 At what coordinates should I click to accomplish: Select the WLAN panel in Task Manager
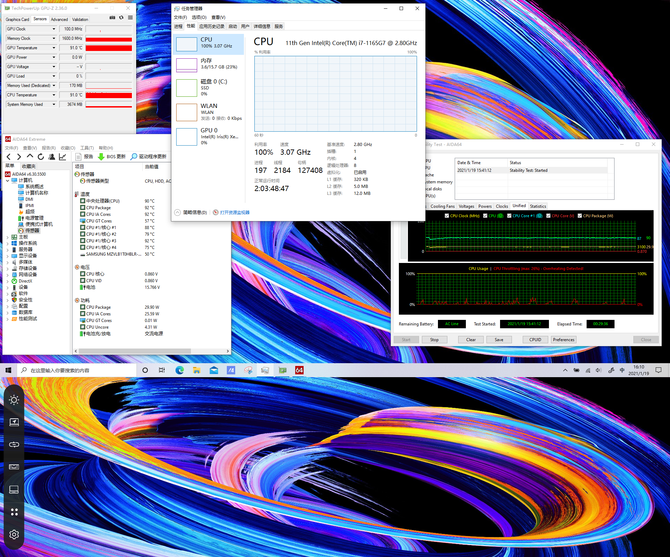pos(209,112)
